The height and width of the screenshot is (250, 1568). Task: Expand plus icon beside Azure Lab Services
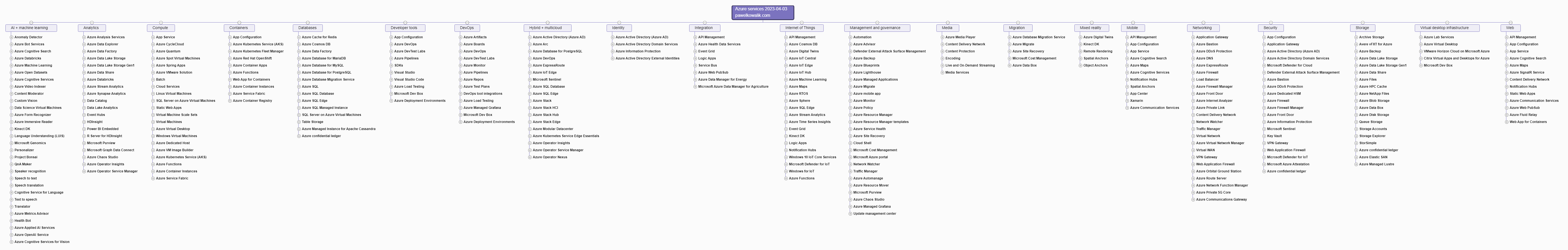1421,37
